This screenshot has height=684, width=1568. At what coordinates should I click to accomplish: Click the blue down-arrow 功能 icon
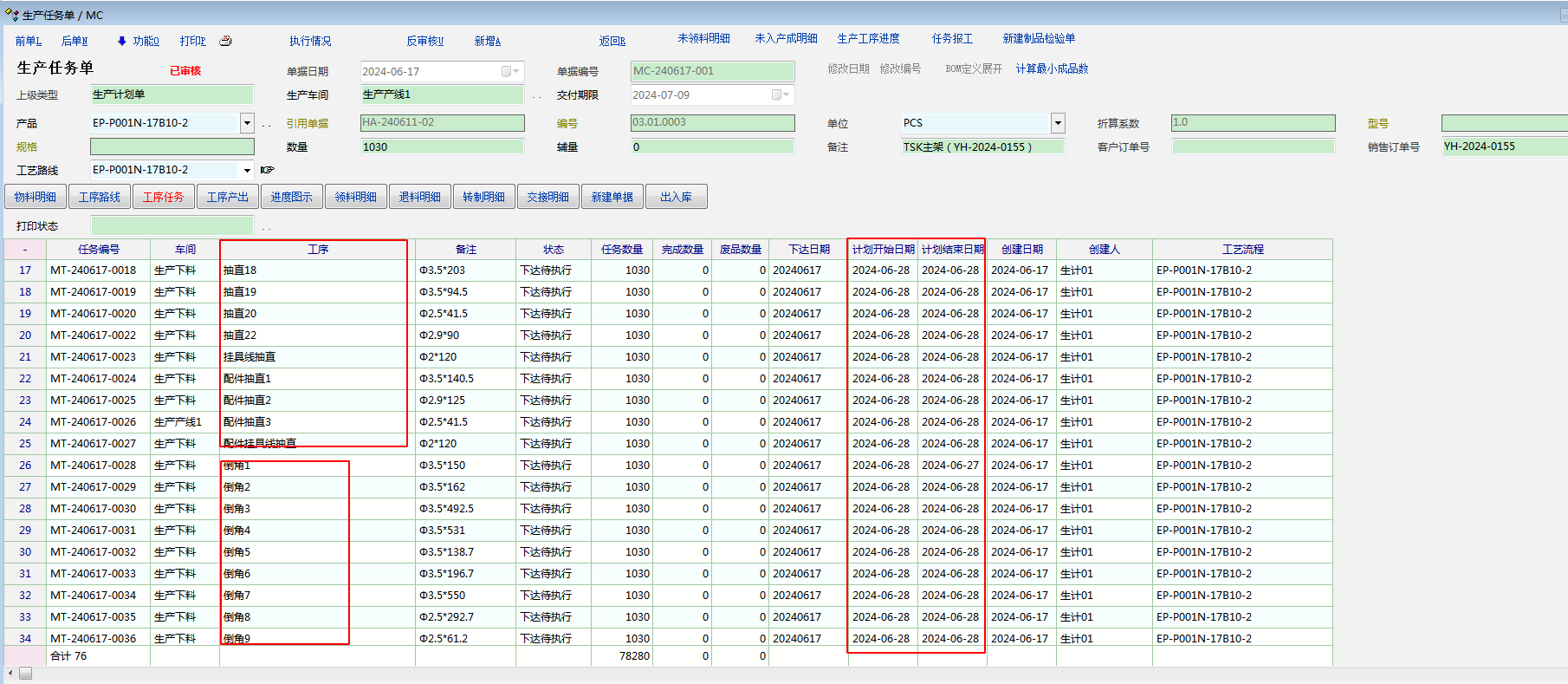121,41
